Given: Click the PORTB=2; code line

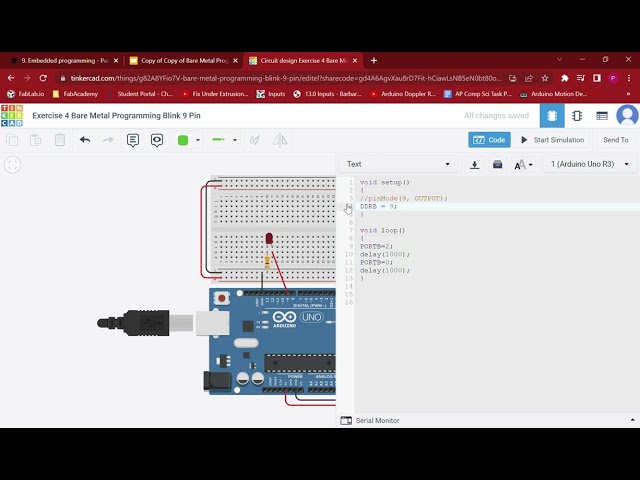Looking at the screenshot, I should [376, 247].
